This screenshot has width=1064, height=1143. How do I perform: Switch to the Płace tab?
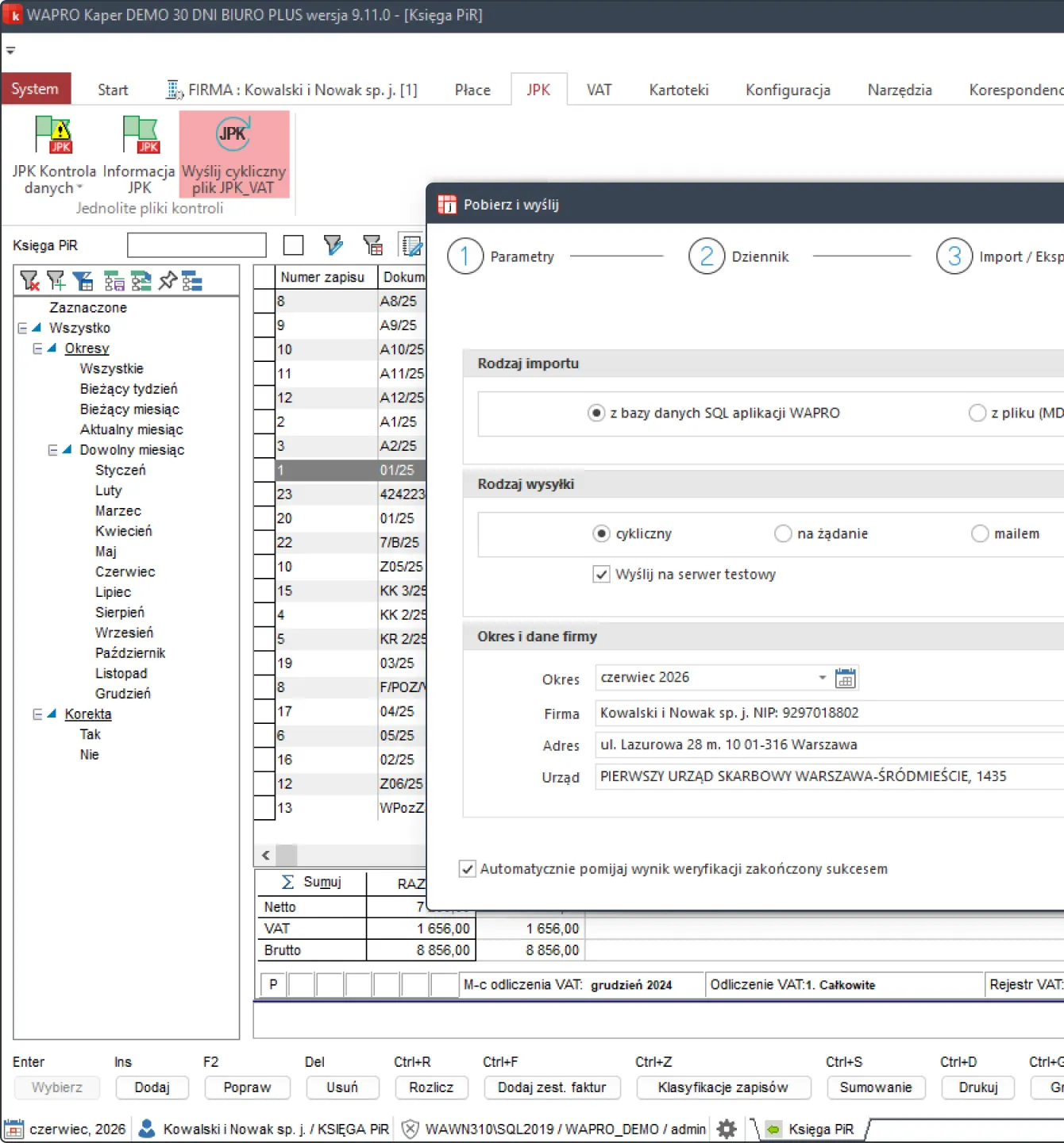[x=472, y=90]
